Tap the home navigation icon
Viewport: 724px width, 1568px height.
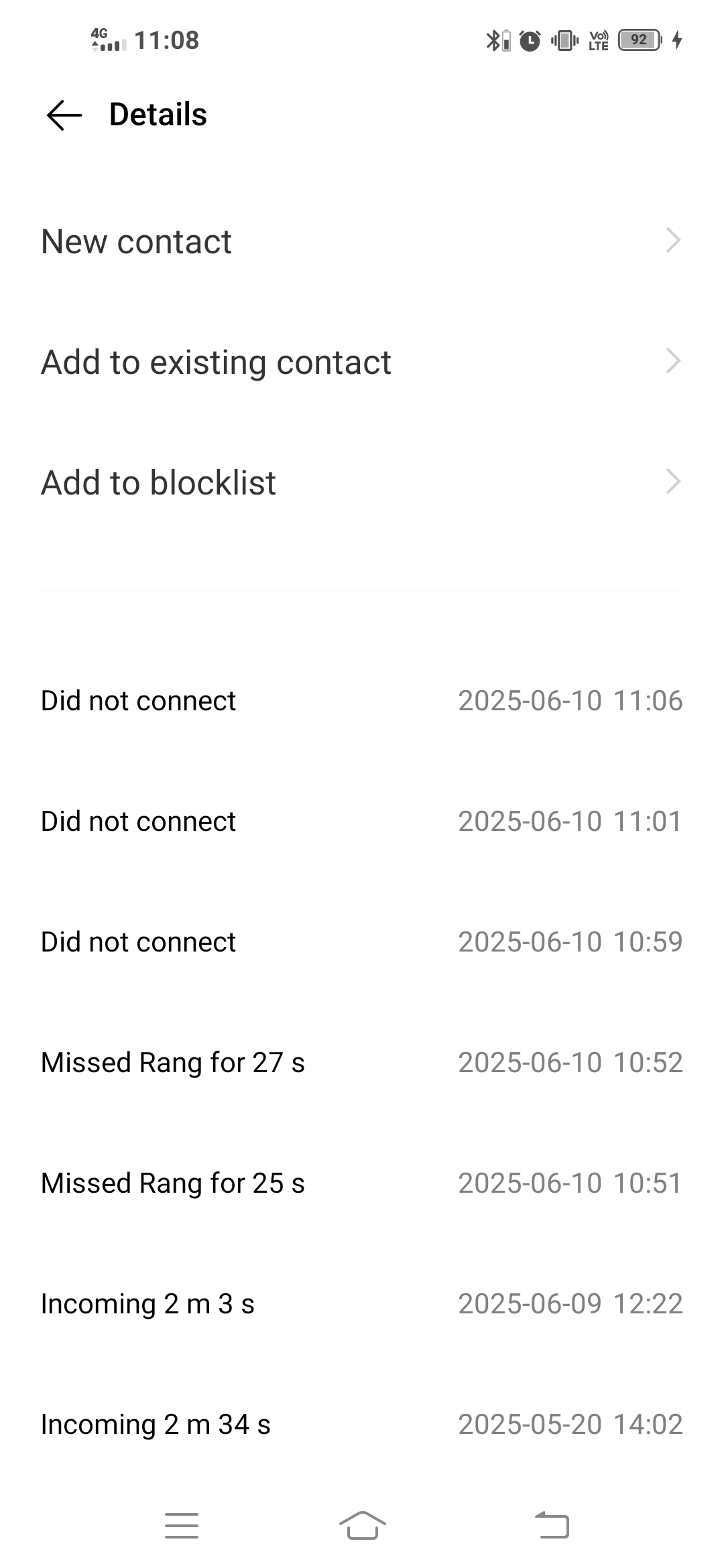pyautogui.click(x=362, y=1526)
